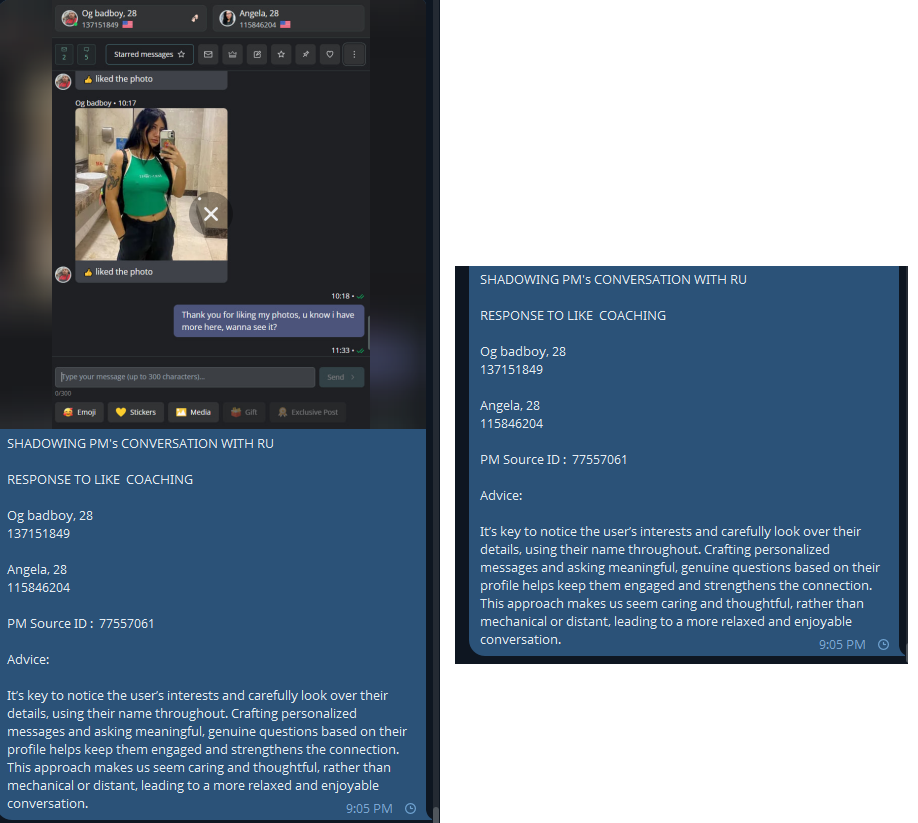Open Angela's profile avatar in header
Screen dimensions: 918x823
[227, 19]
